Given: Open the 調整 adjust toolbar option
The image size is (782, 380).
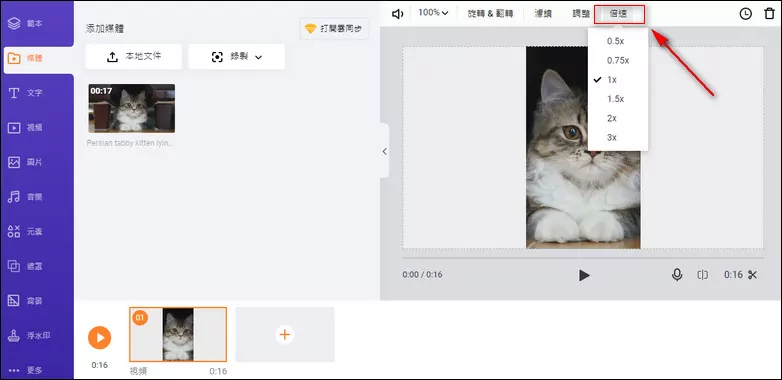Looking at the screenshot, I should click(x=581, y=13).
